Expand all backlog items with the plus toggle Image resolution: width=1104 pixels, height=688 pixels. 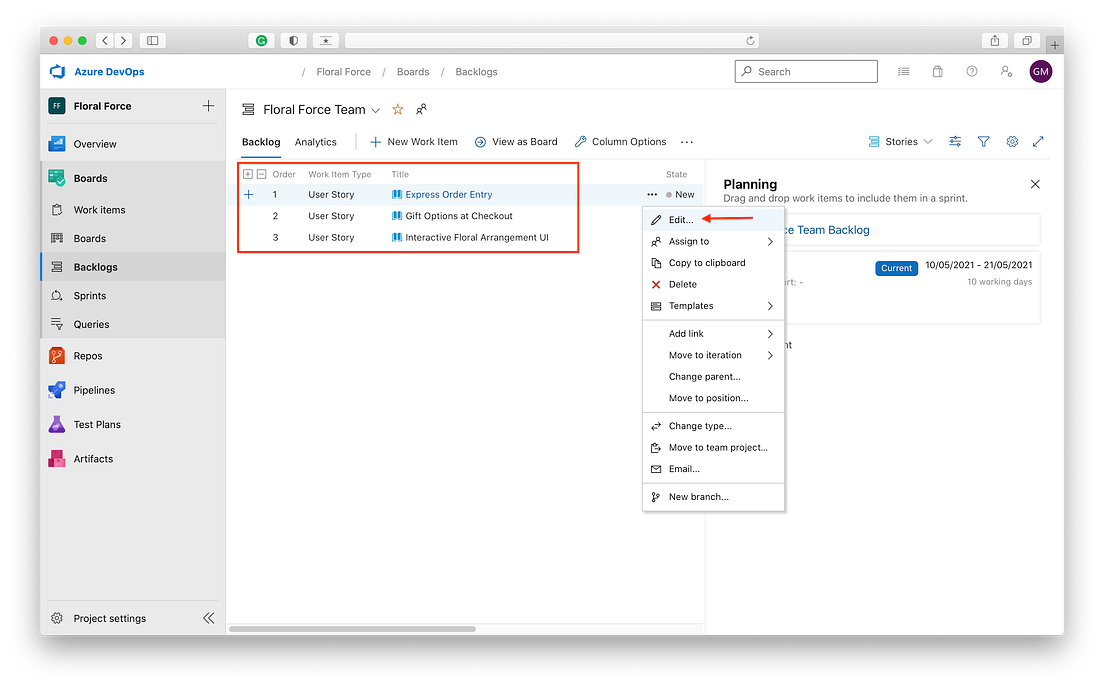coord(248,174)
